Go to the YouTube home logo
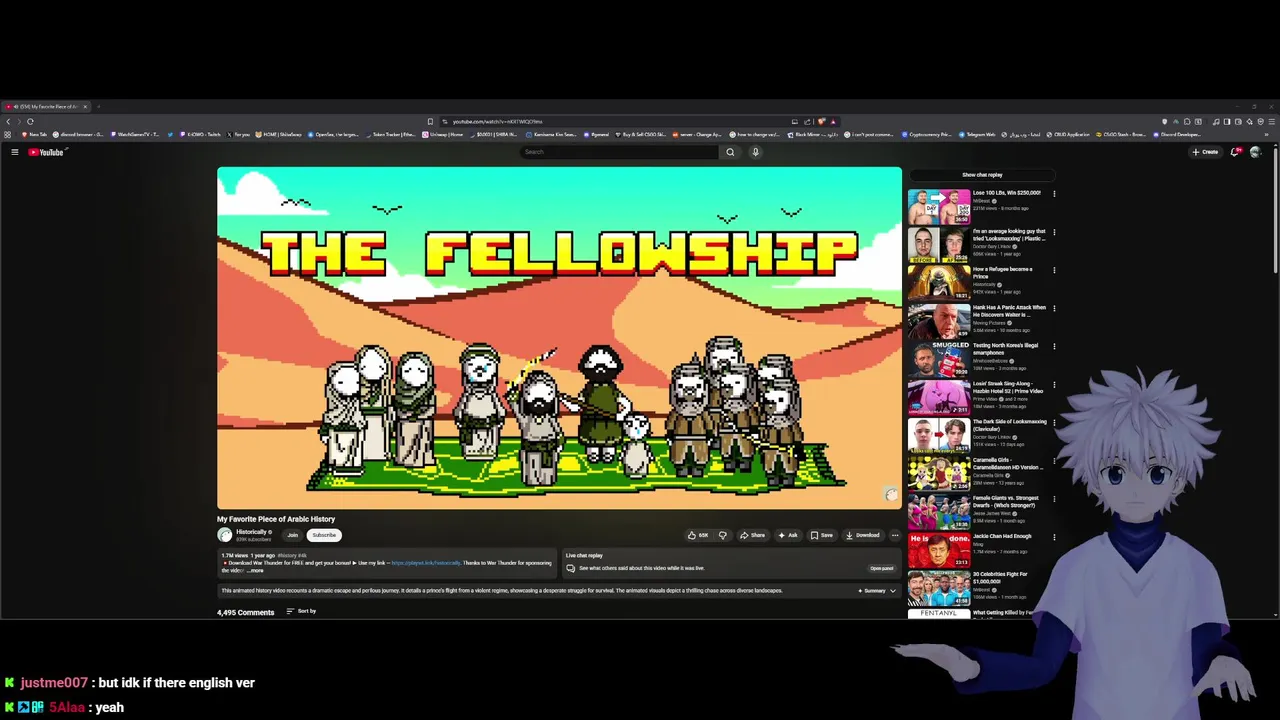The image size is (1280, 720). [x=46, y=152]
